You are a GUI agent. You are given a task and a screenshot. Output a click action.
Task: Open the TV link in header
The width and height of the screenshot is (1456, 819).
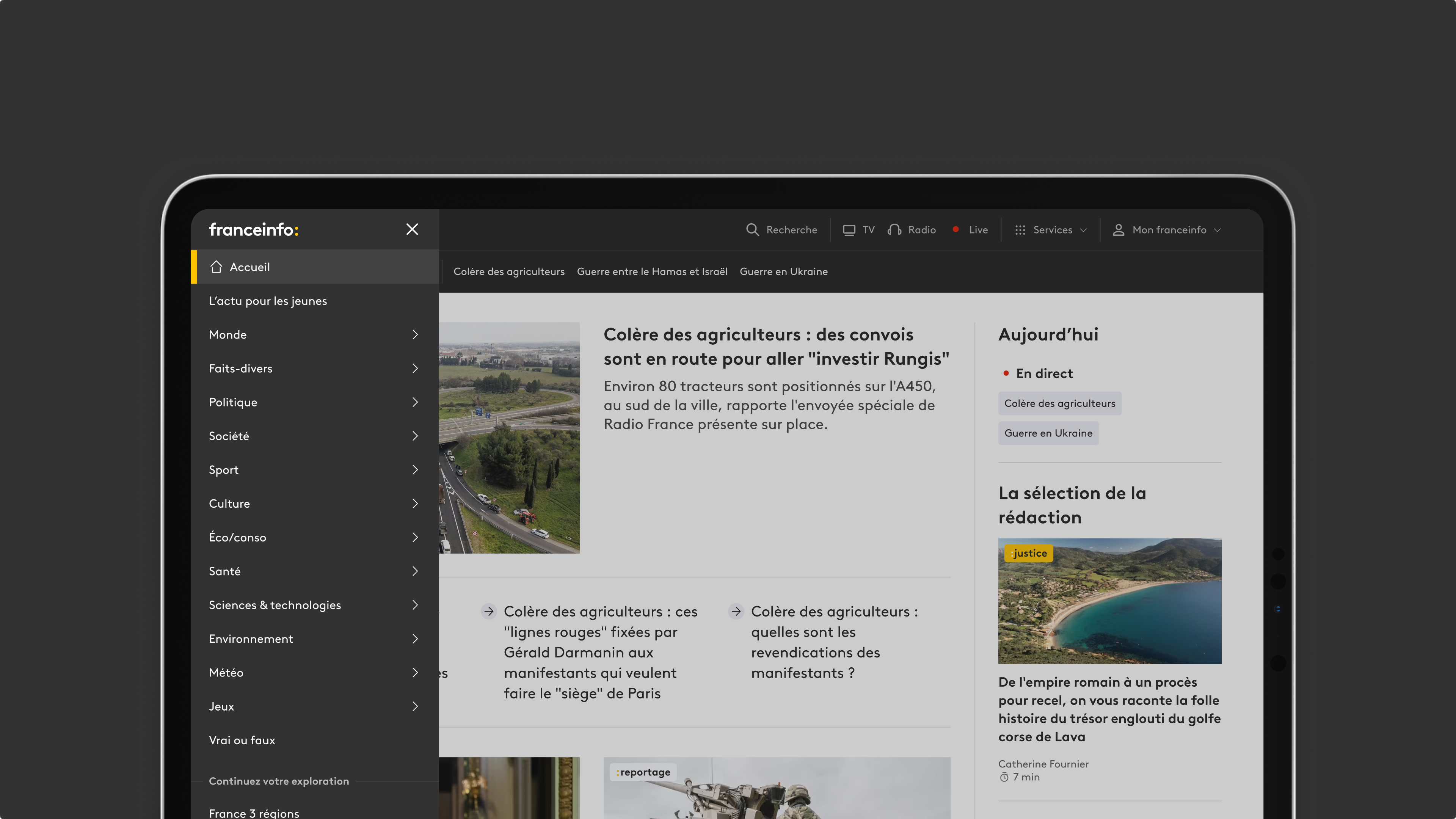(858, 230)
